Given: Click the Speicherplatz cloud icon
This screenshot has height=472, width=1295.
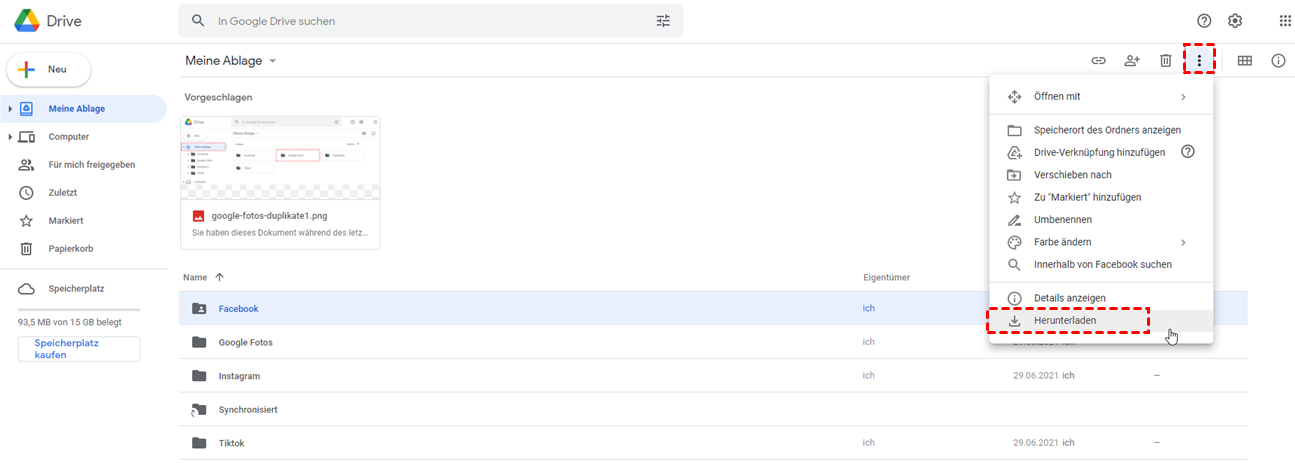Looking at the screenshot, I should click(27, 289).
